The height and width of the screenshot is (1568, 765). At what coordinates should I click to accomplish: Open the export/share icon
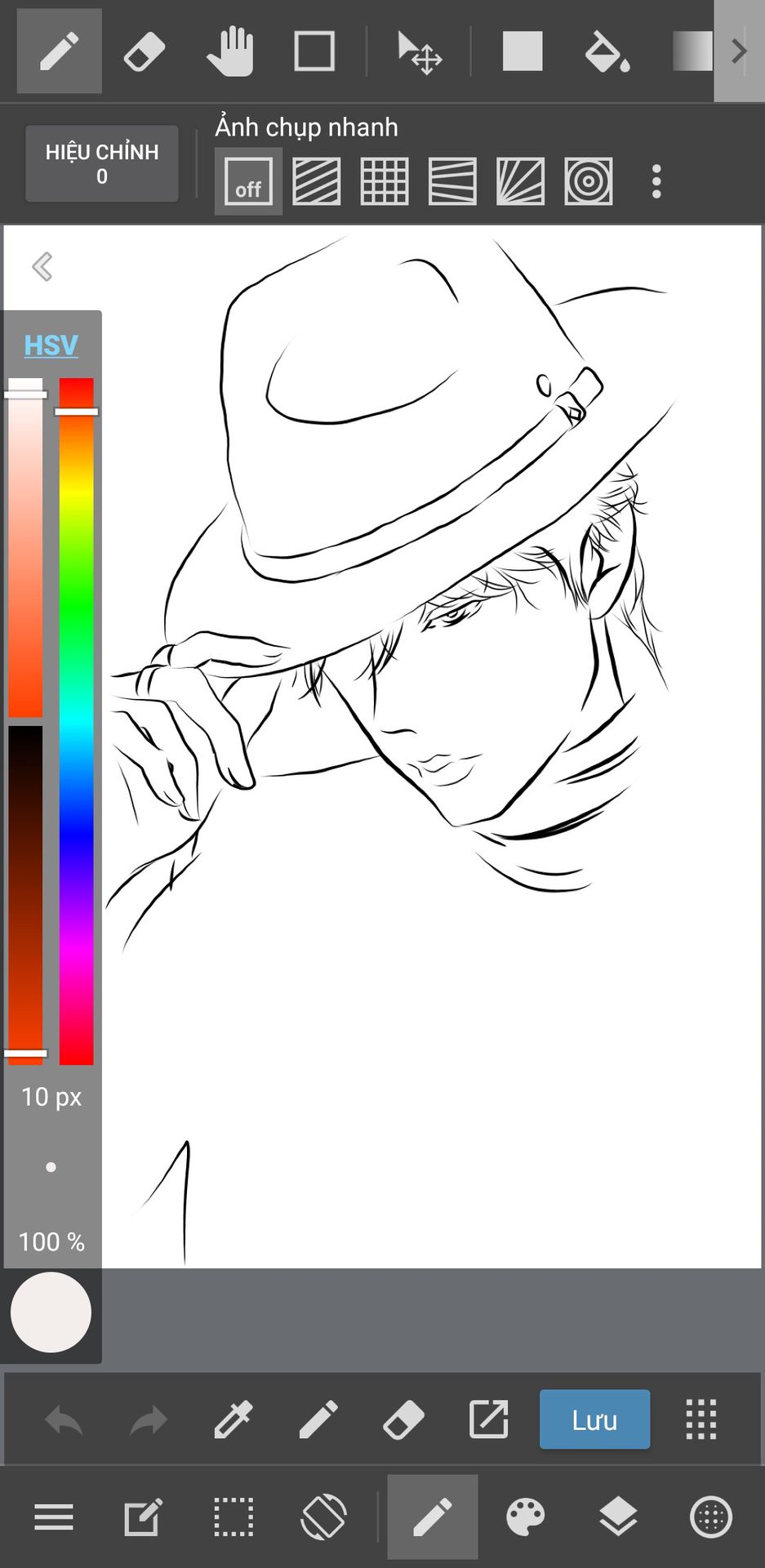(x=488, y=1419)
